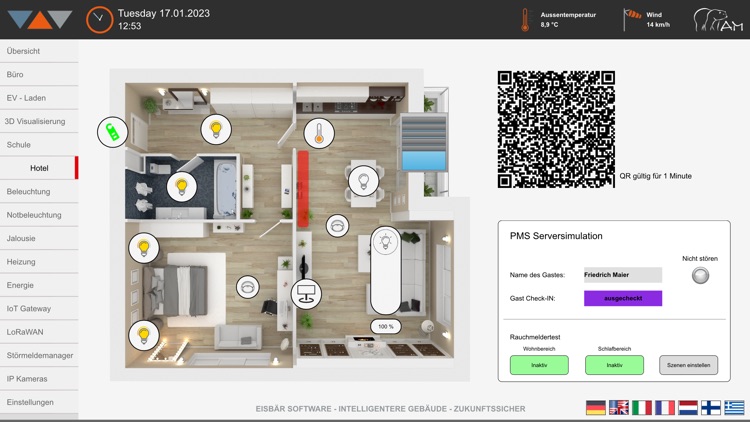This screenshot has height=422, width=750.
Task: Click the guest name field Friedrich Maier
Action: tap(623, 275)
